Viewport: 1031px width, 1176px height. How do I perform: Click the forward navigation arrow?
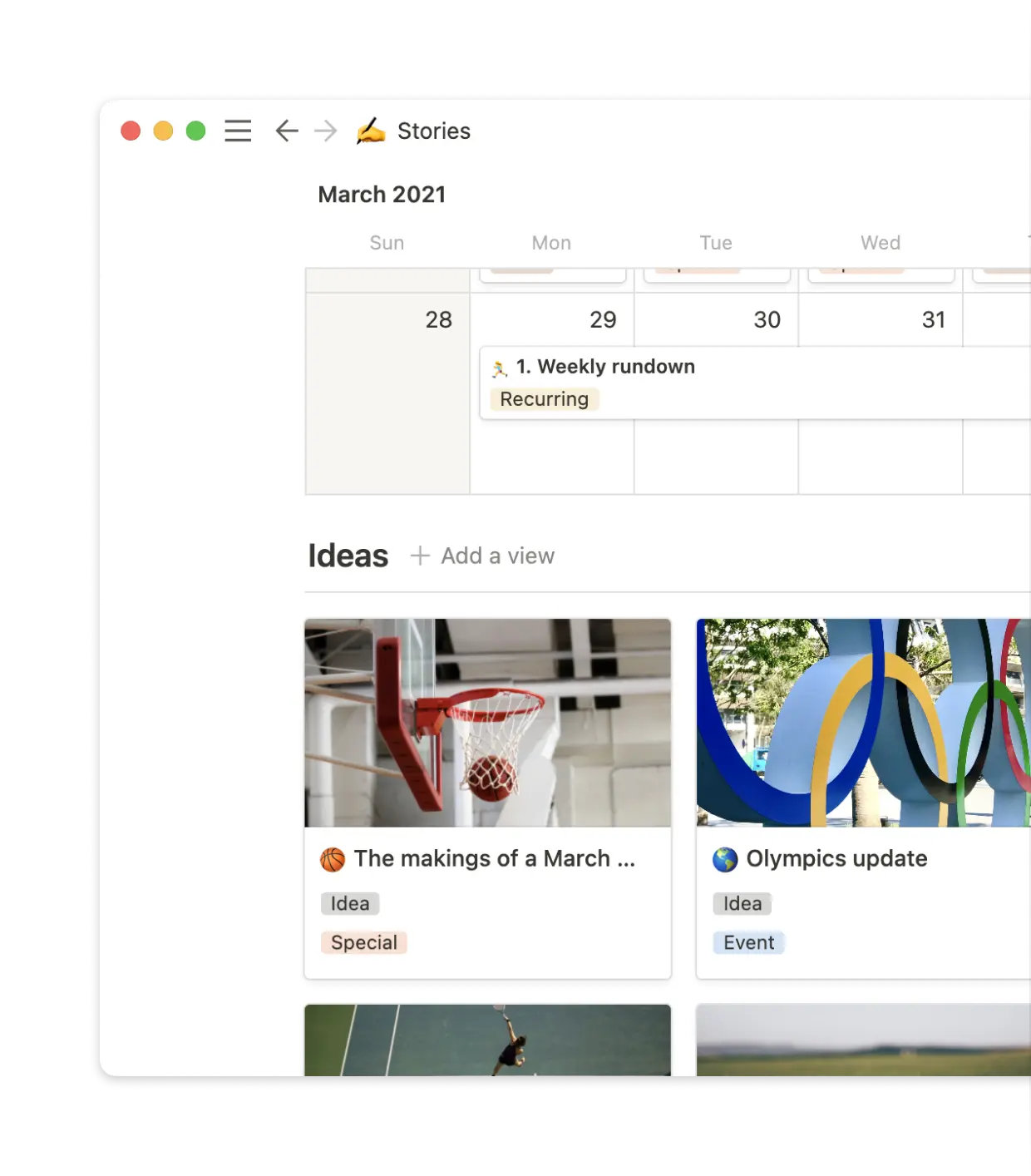pos(326,131)
